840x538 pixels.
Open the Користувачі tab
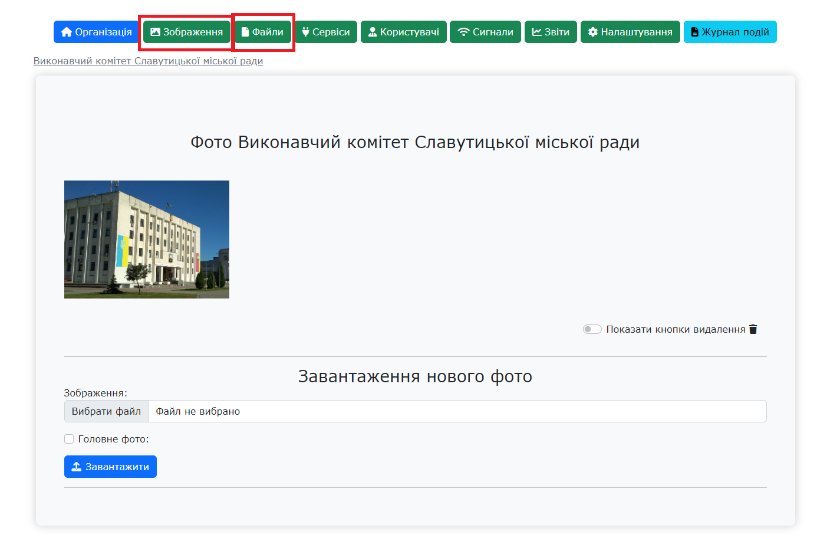tap(404, 32)
